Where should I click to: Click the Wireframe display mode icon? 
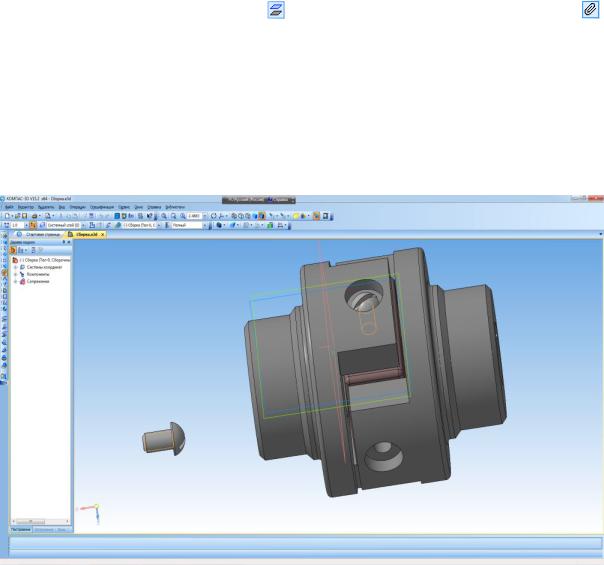pyautogui.click(x=234, y=216)
